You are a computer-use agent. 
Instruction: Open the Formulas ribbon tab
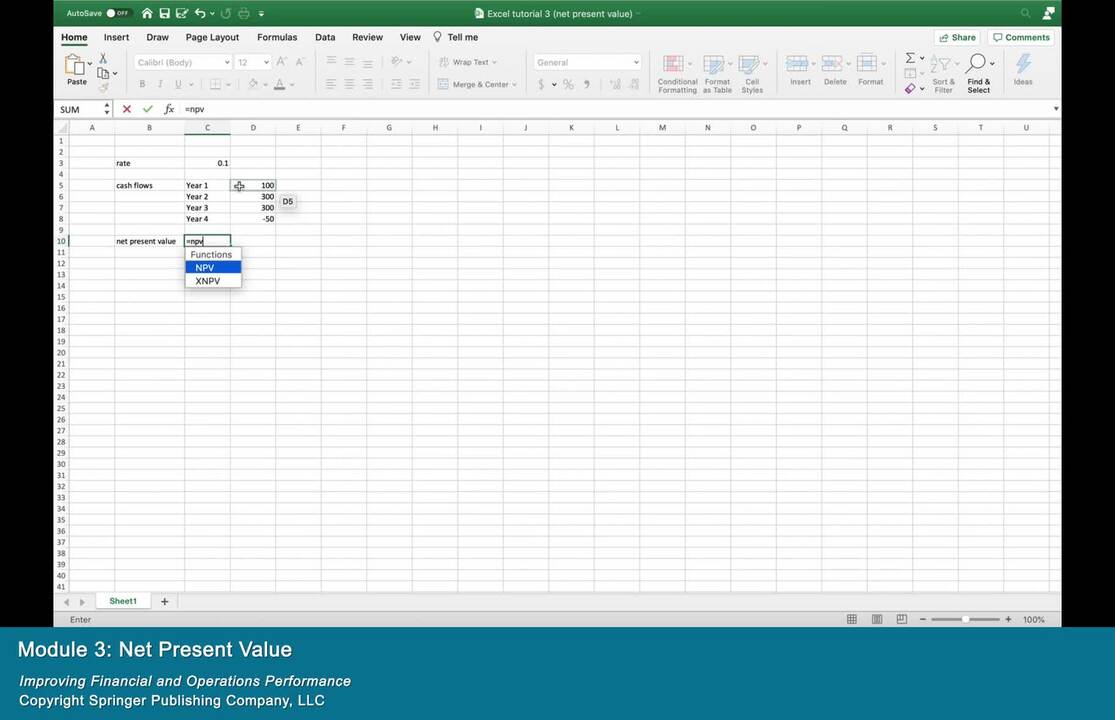click(277, 37)
